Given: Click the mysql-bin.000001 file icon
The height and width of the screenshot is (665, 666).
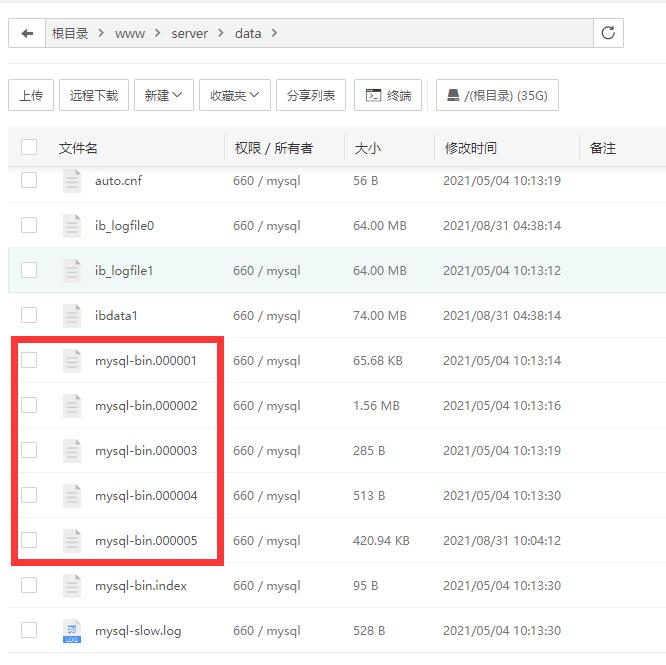Looking at the screenshot, I should (x=72, y=360).
